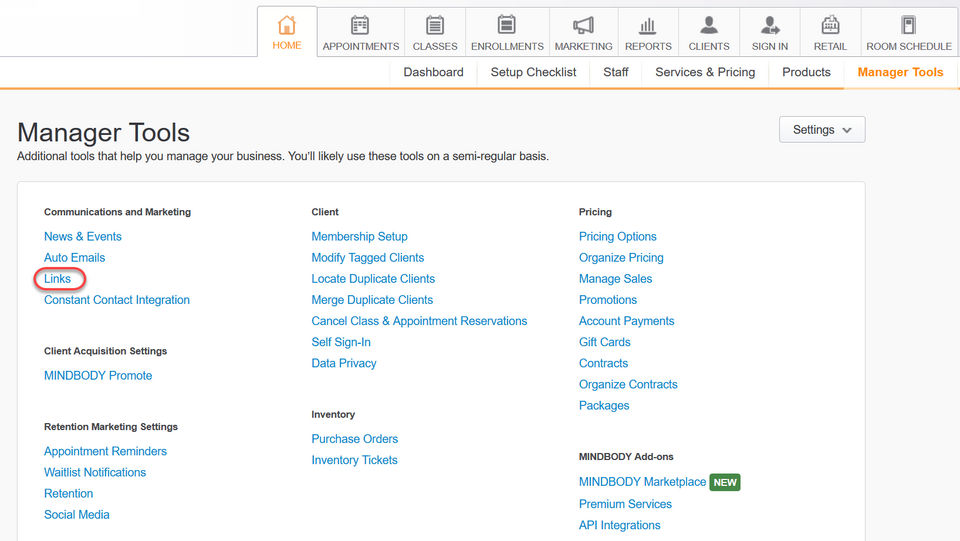Open Premium Services
Image resolution: width=960 pixels, height=541 pixels.
coord(625,504)
